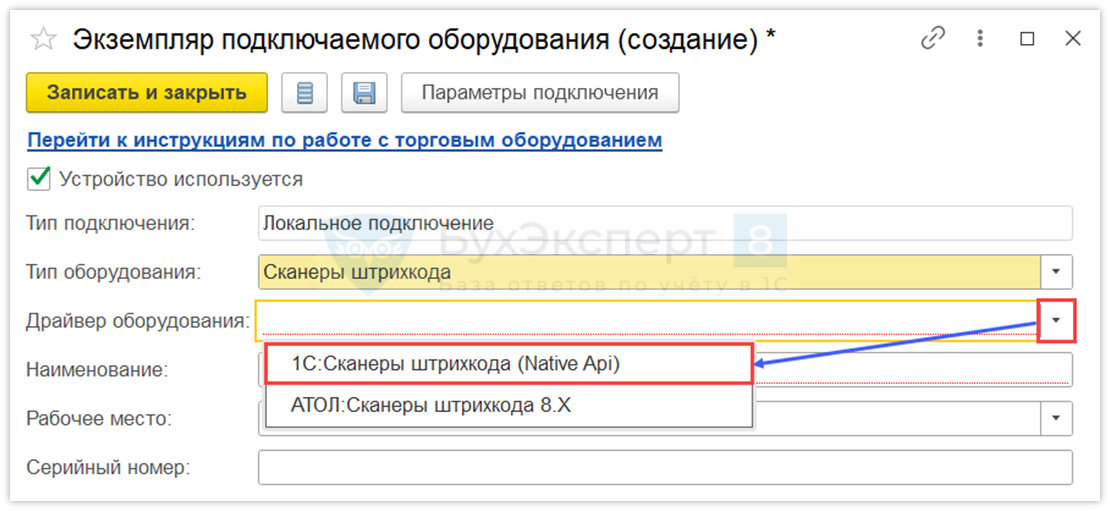Viewport: 1110px width, 511px height.
Task: Click the 'Наименование:' label
Action: pyautogui.click(x=97, y=369)
